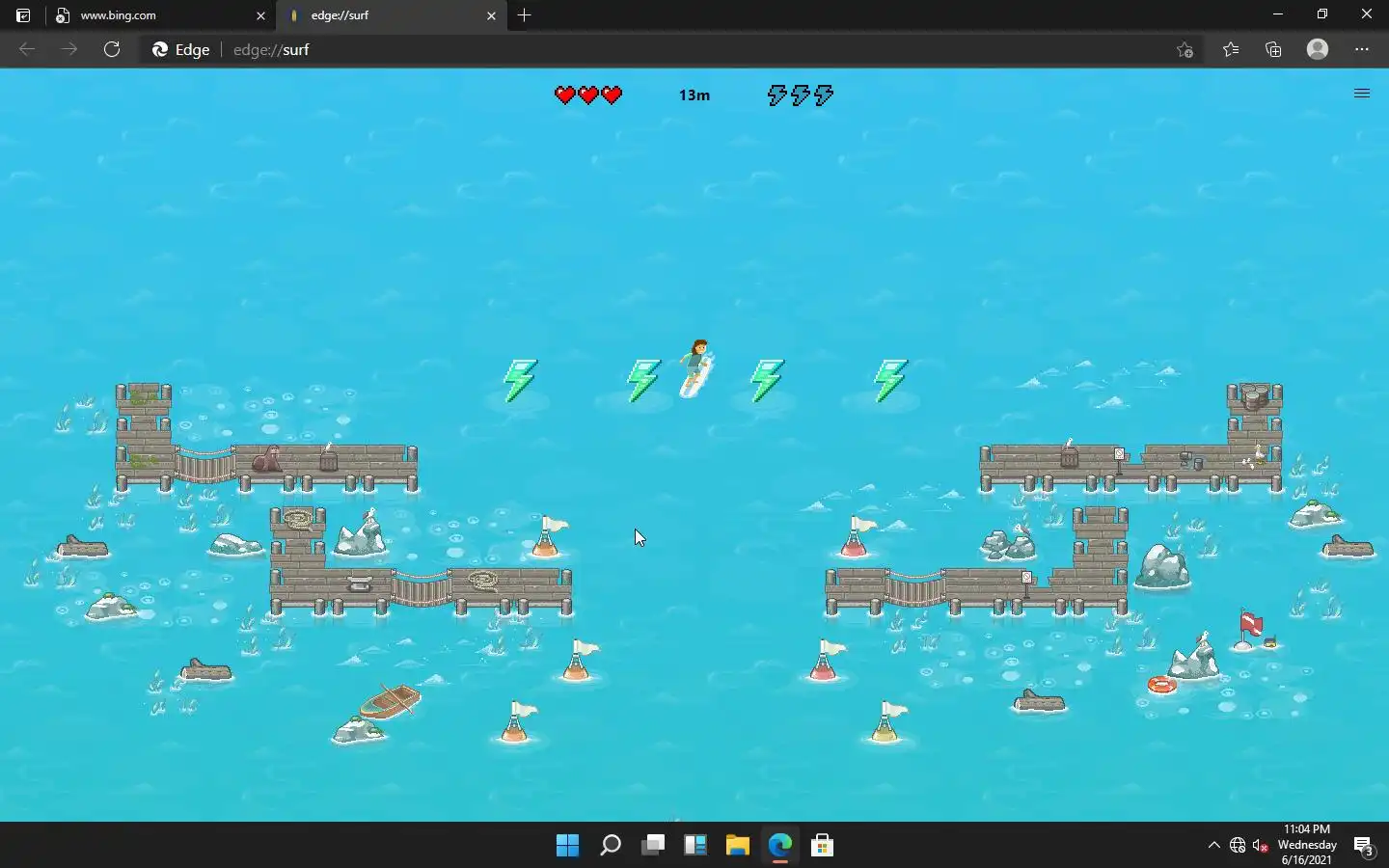Click the surfer character on the board
The image size is (1389, 868).
coord(696,367)
